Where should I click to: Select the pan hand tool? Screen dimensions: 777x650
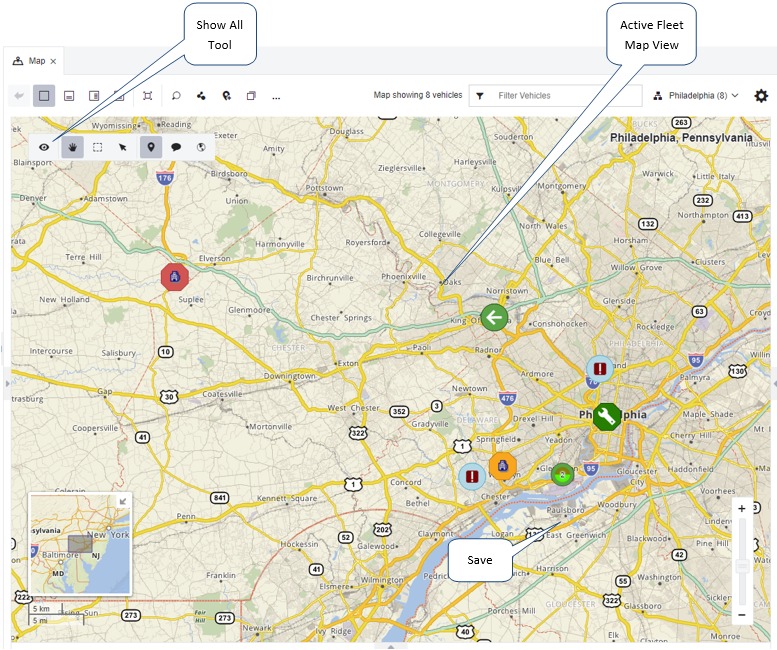tap(72, 147)
